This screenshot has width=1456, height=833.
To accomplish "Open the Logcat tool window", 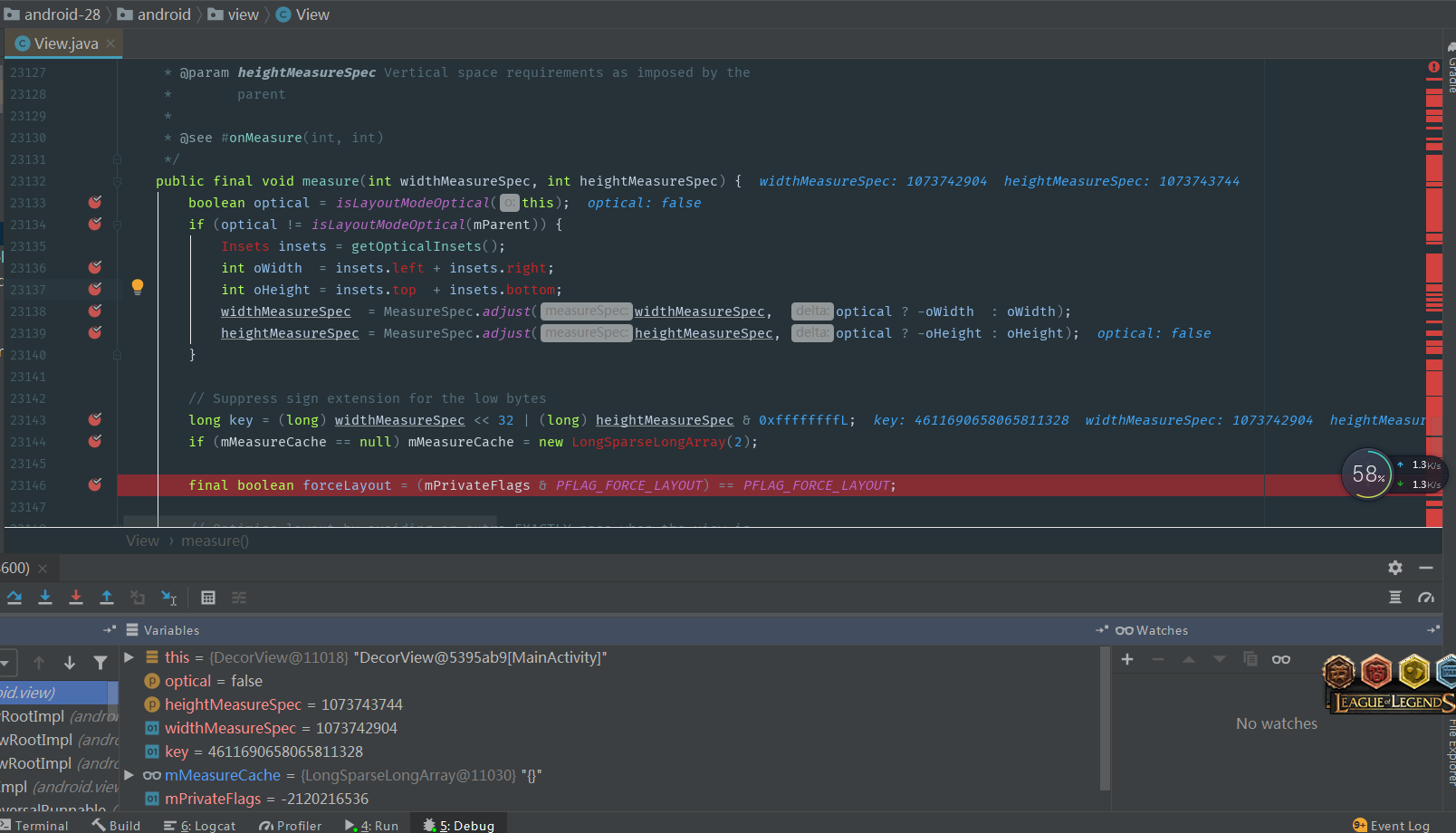I will point(199,825).
